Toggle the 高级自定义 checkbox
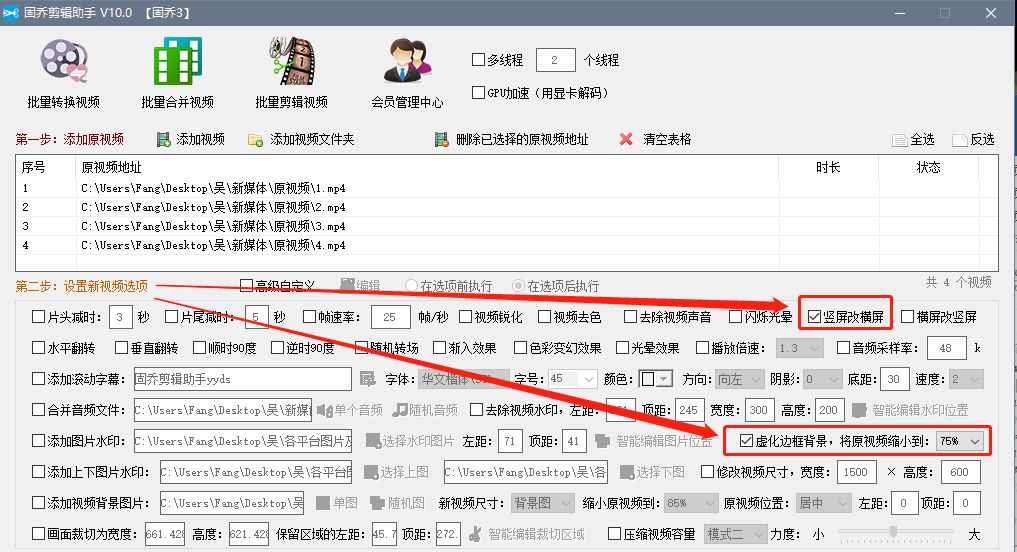The image size is (1017, 552). [246, 285]
